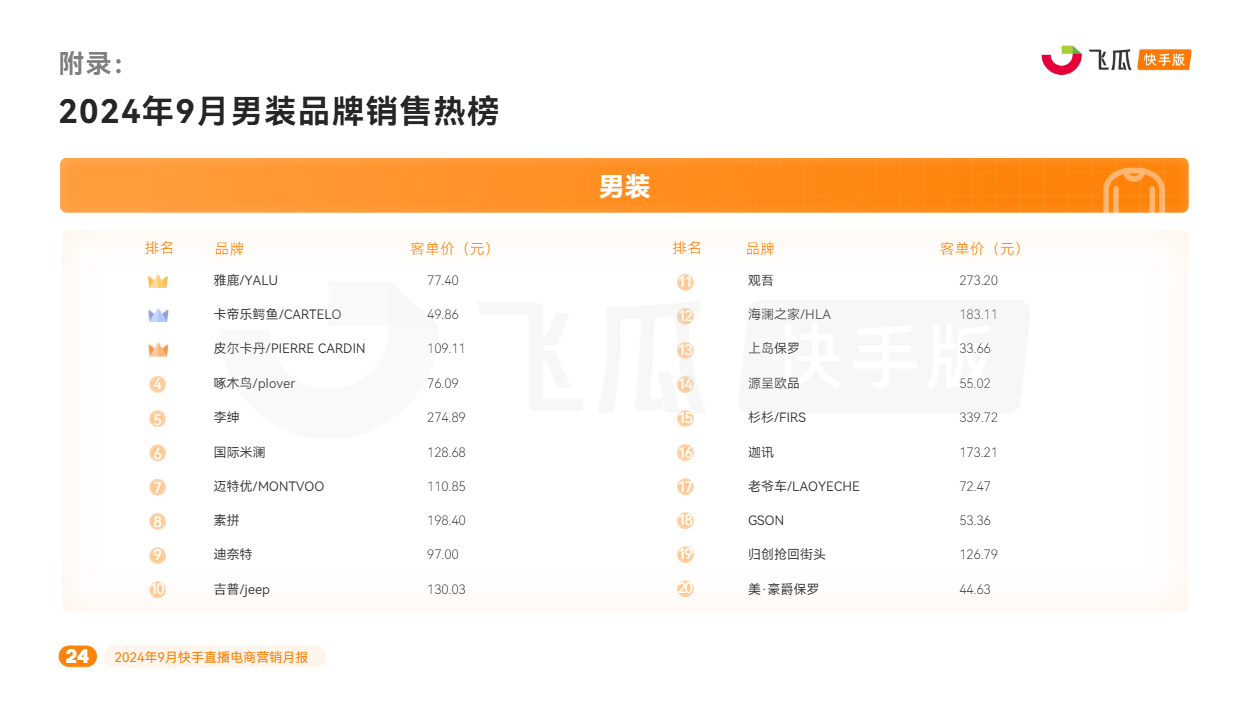Image resolution: width=1250 pixels, height=703 pixels.
Task: Click the brand name 啄木鸟/plover
Action: point(254,384)
